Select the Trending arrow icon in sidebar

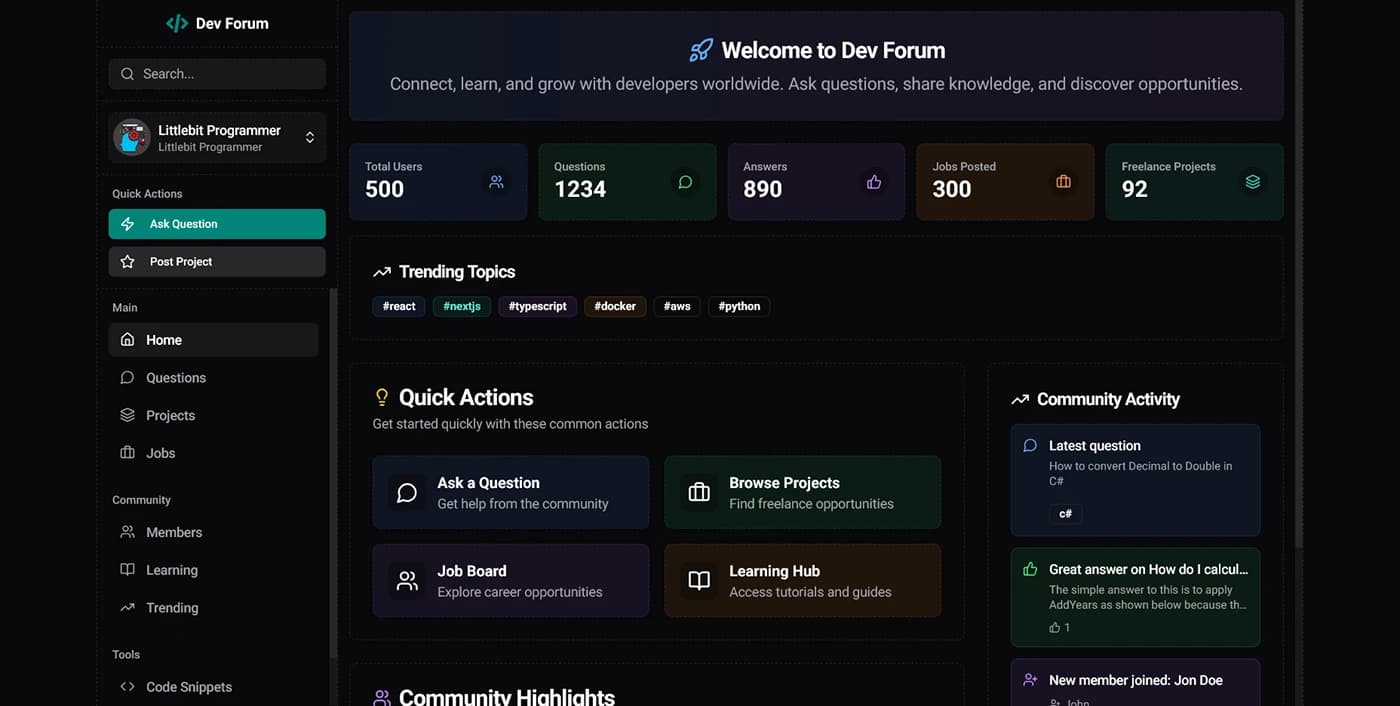click(x=127, y=607)
